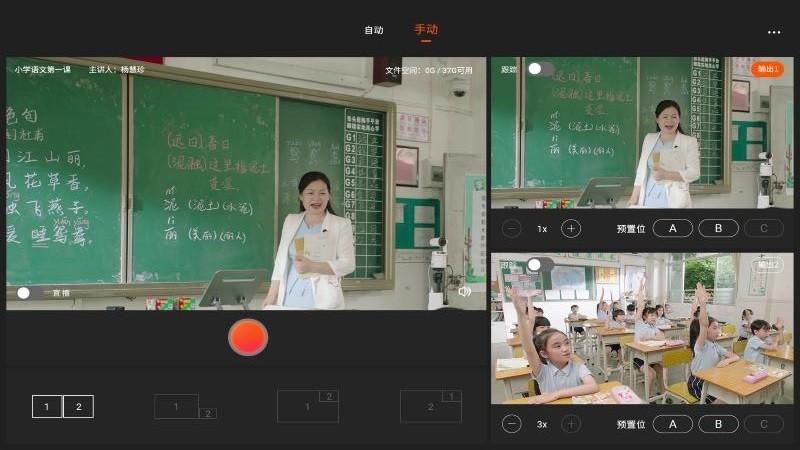
Task: Click the student camera preview thumbnail
Action: click(642, 329)
